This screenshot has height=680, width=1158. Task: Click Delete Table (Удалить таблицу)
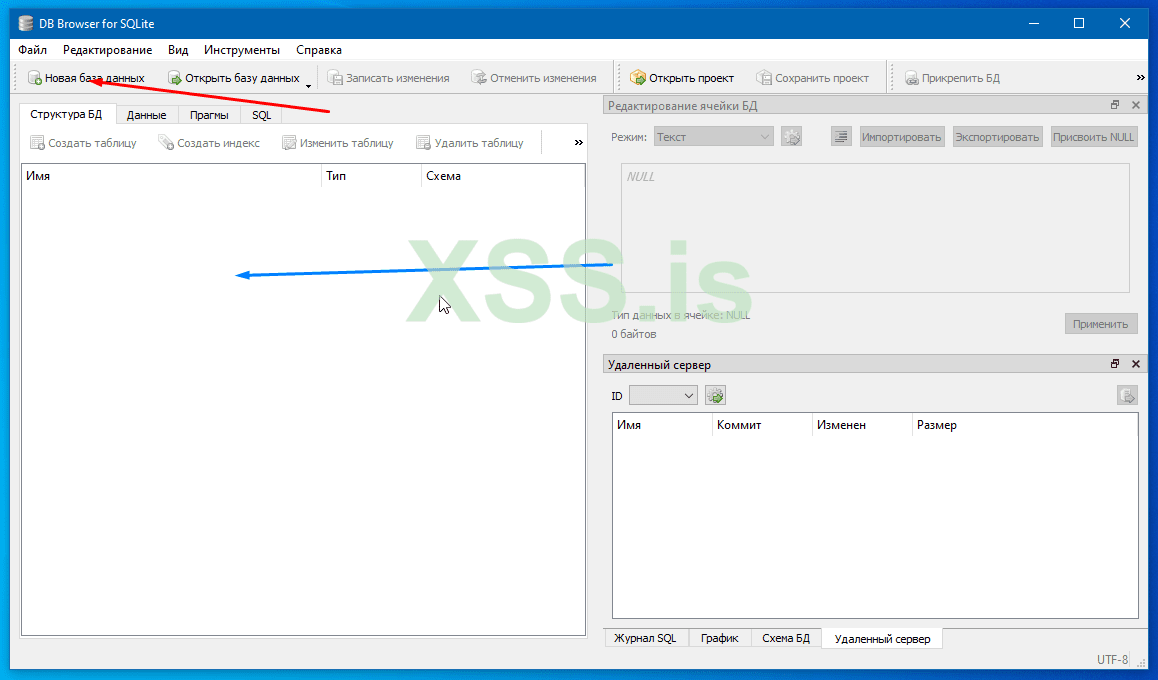coord(470,142)
